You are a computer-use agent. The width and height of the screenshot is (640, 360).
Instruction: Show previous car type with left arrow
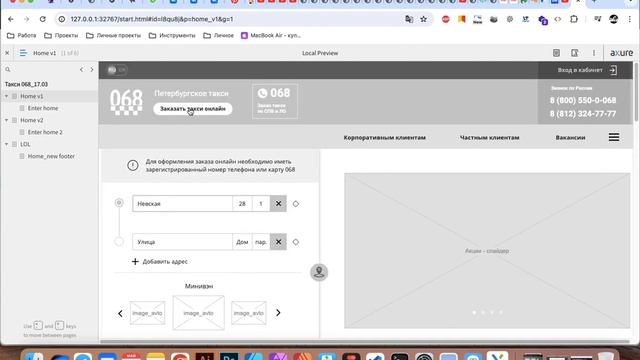click(x=120, y=313)
